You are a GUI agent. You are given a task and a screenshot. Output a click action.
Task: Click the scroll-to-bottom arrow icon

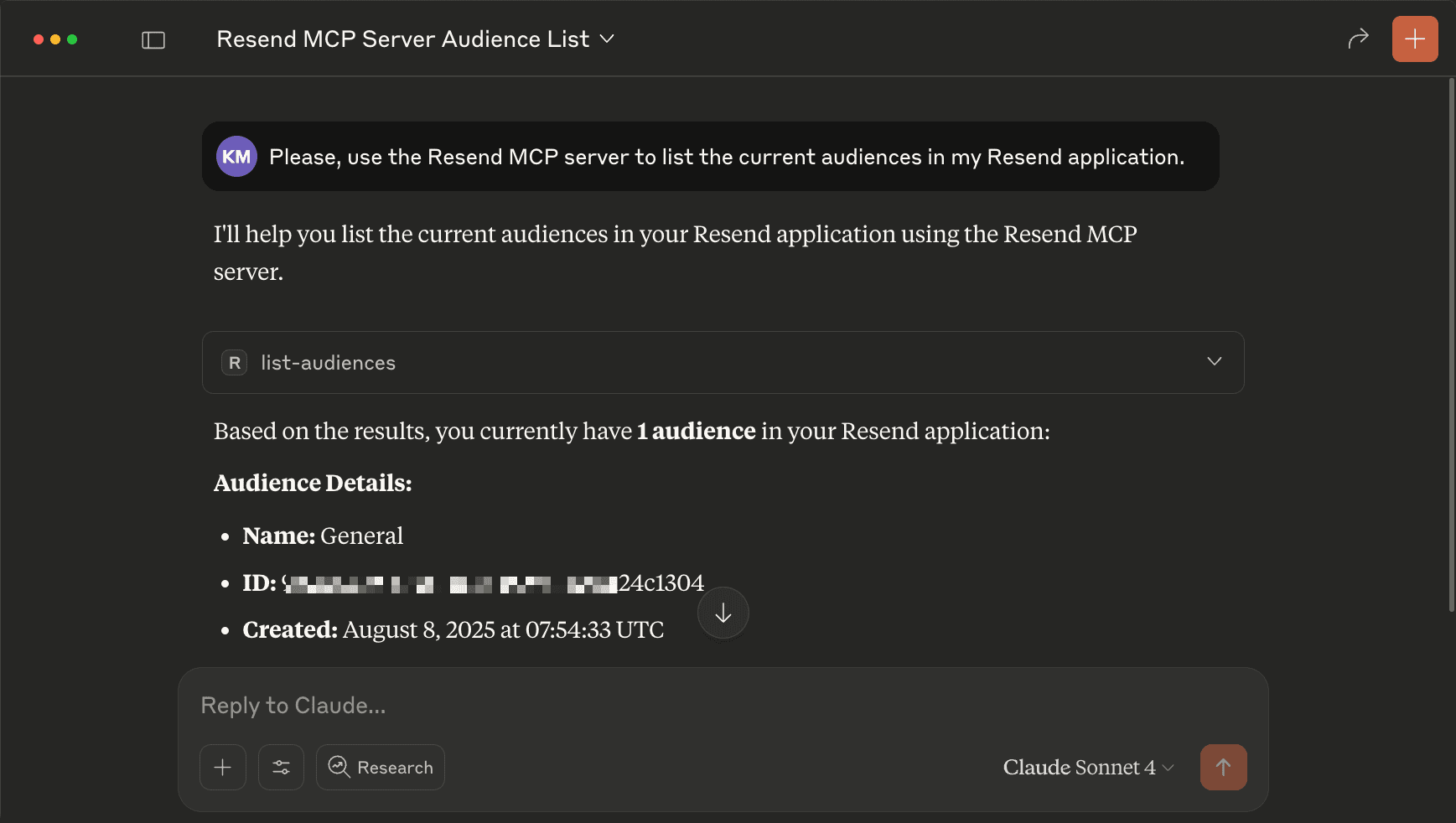click(723, 613)
